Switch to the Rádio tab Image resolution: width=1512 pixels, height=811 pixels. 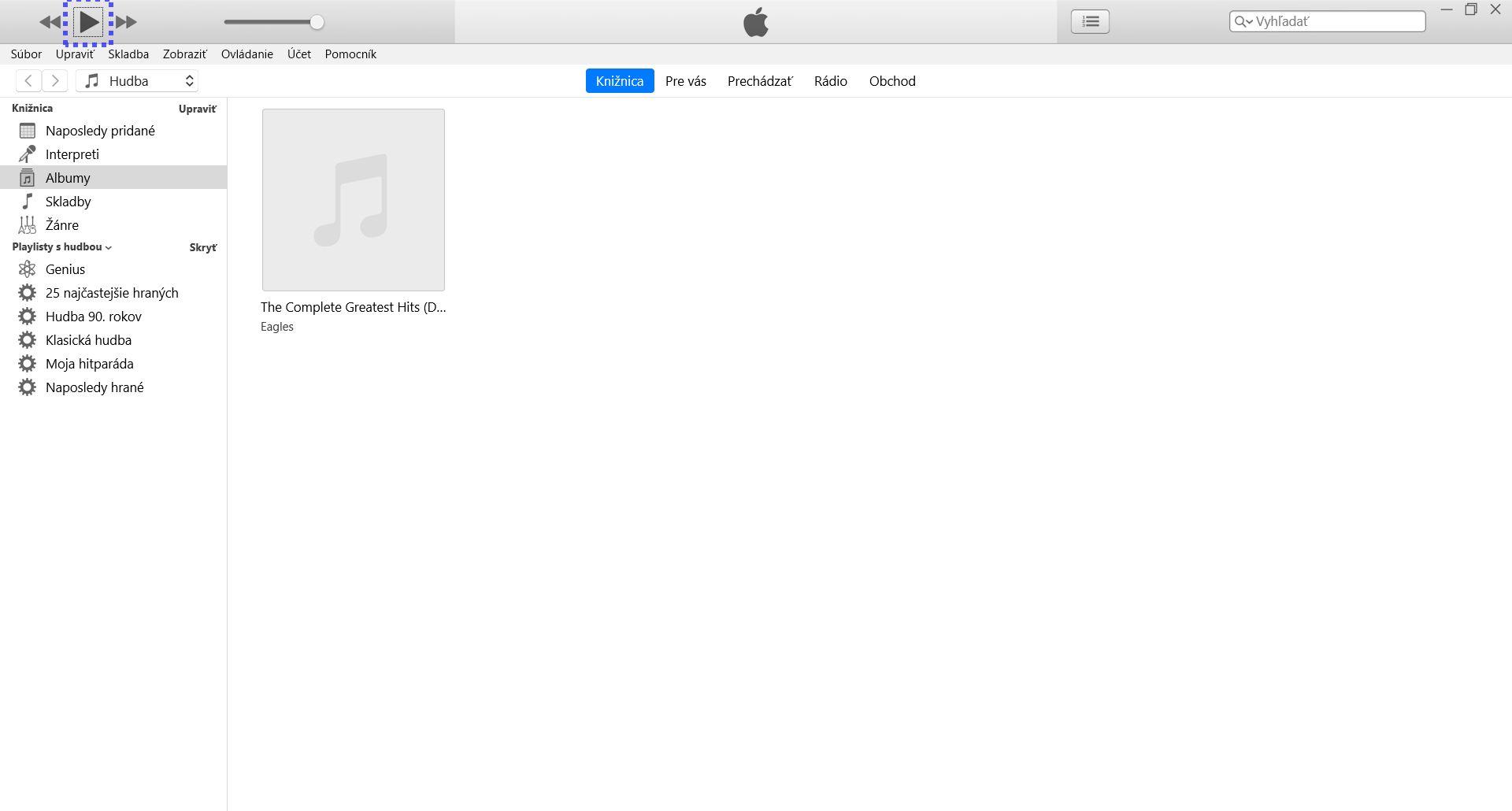click(830, 81)
